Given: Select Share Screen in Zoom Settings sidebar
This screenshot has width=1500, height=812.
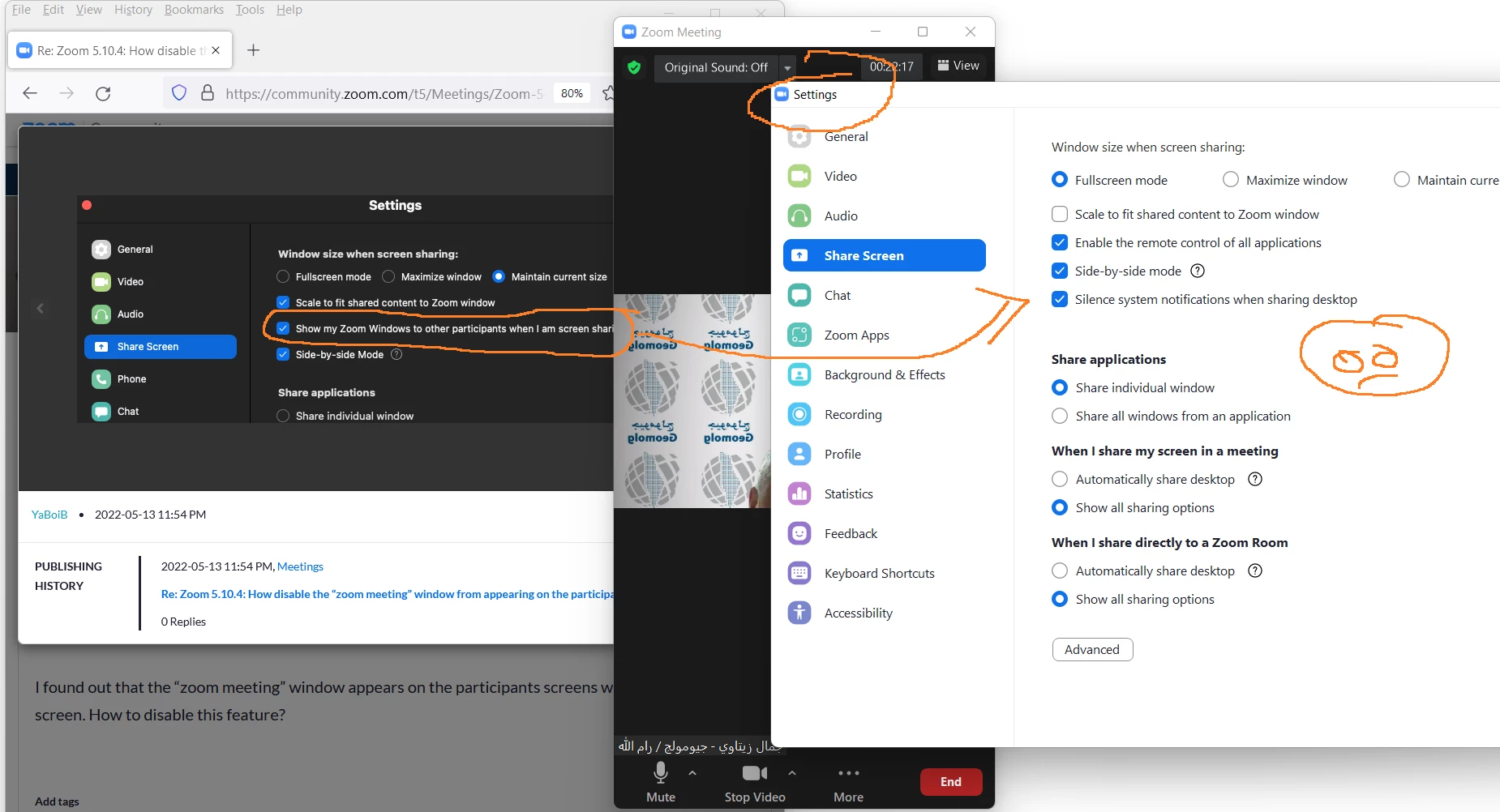Looking at the screenshot, I should [x=885, y=255].
